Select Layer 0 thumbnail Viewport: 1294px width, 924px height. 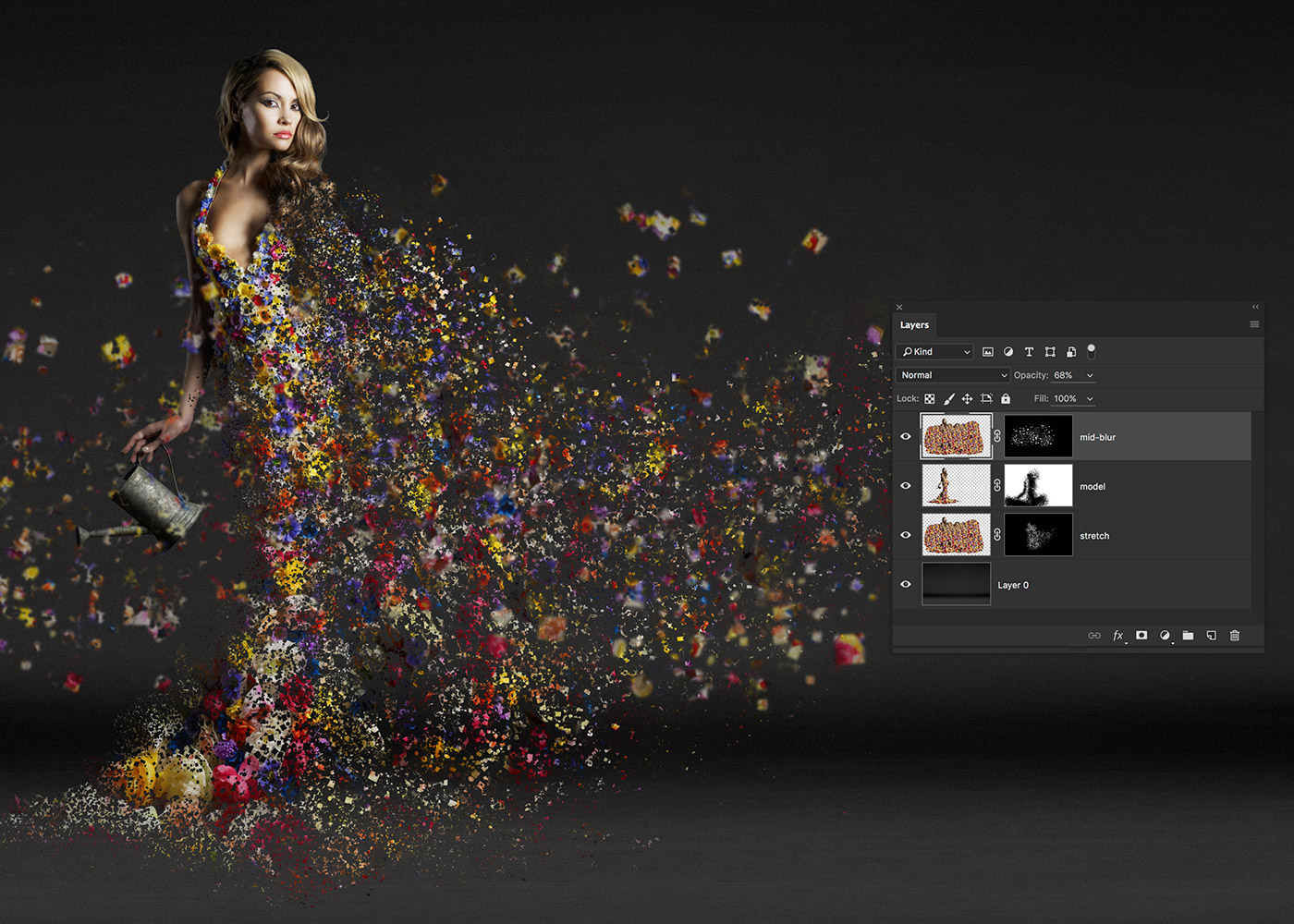point(957,584)
